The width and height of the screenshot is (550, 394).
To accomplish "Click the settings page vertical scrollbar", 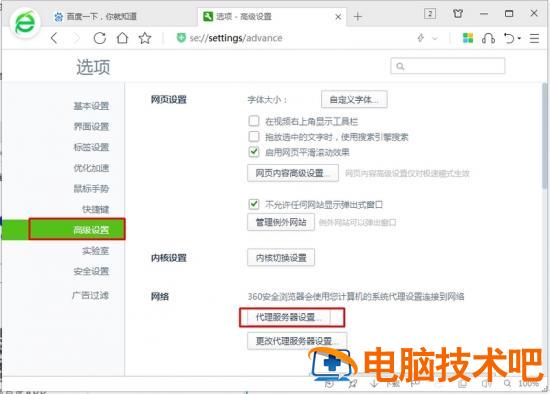I will click(544, 137).
